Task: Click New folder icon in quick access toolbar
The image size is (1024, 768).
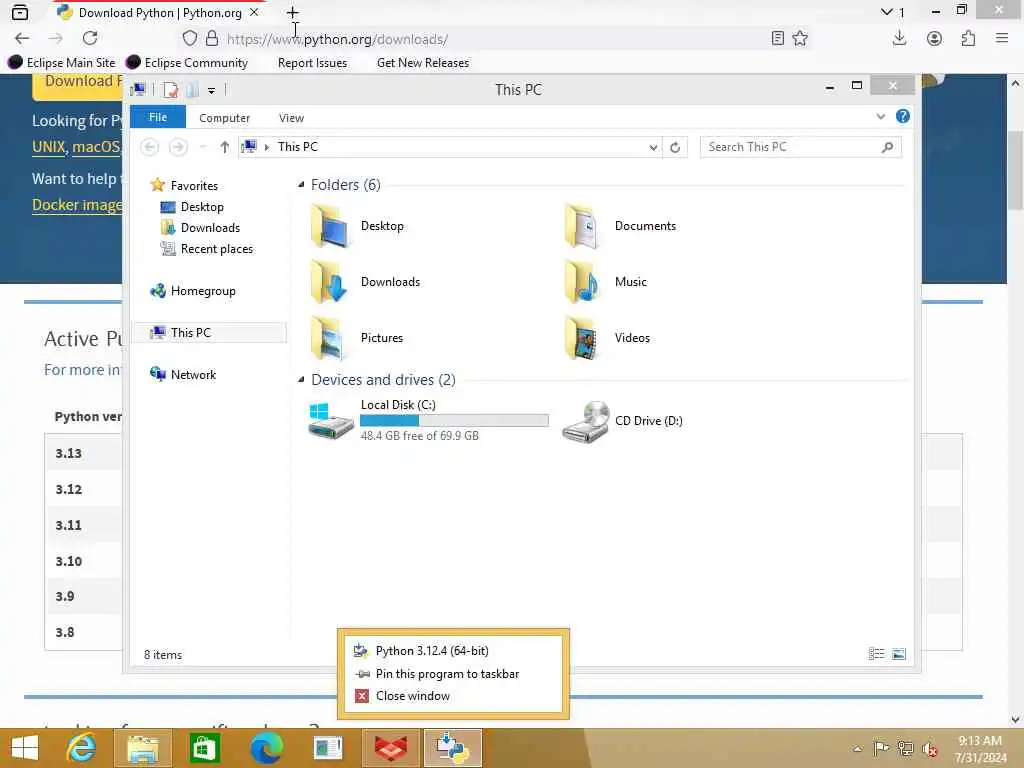Action: 192,89
